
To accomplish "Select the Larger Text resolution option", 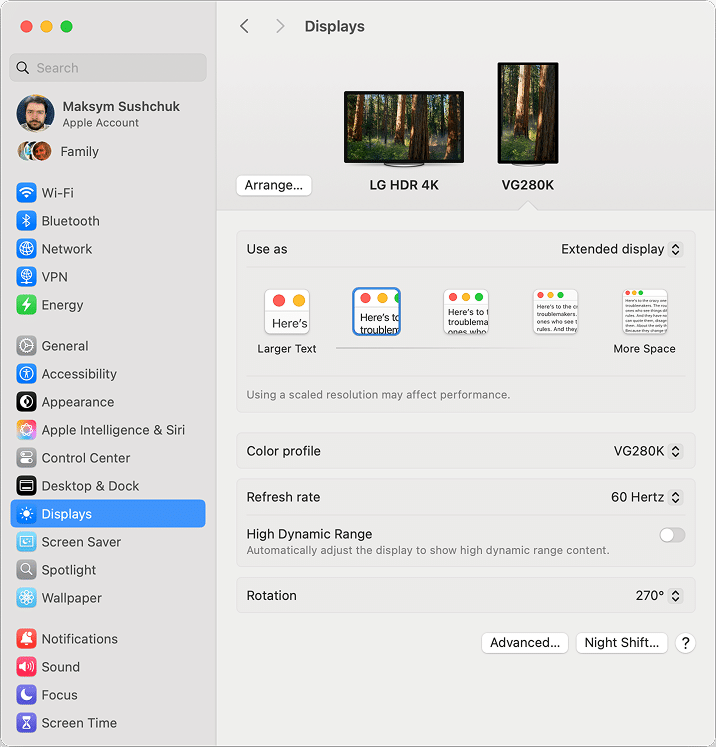I will click(287, 312).
